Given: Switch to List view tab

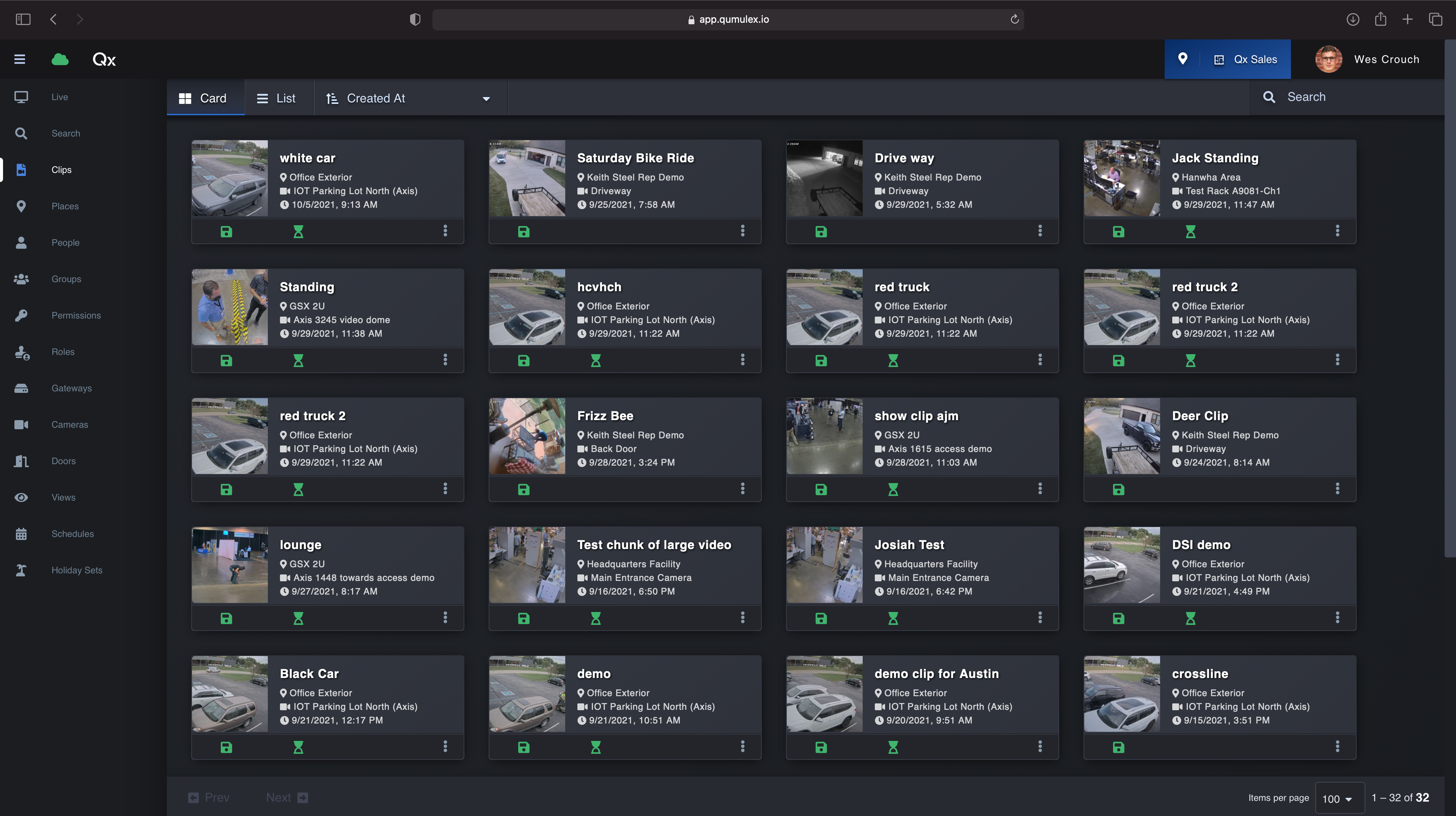Looking at the screenshot, I should point(279,98).
